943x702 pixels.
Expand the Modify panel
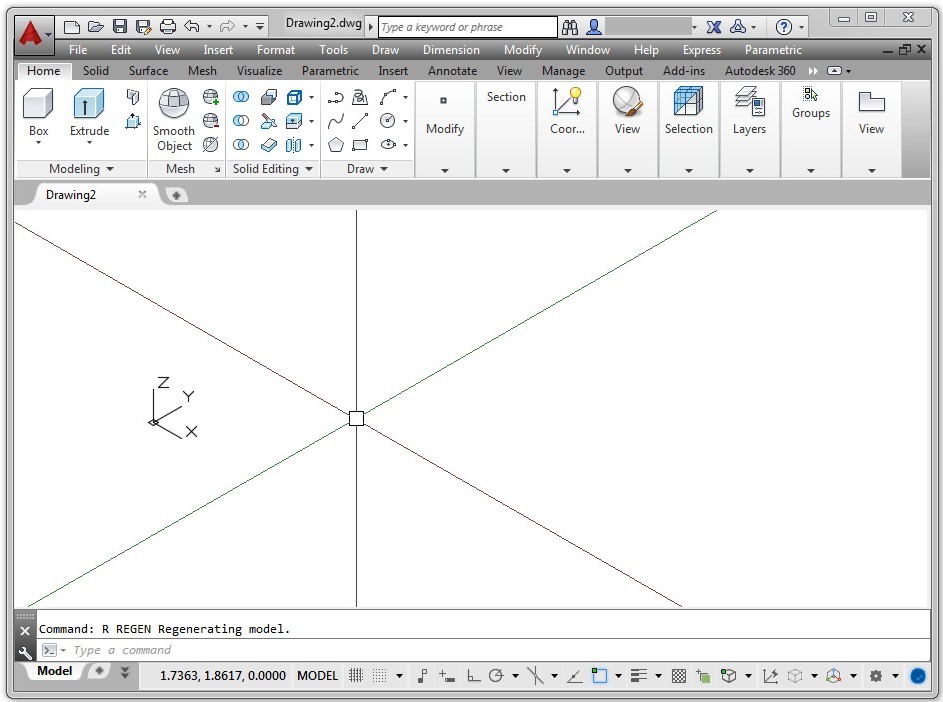[x=445, y=171]
